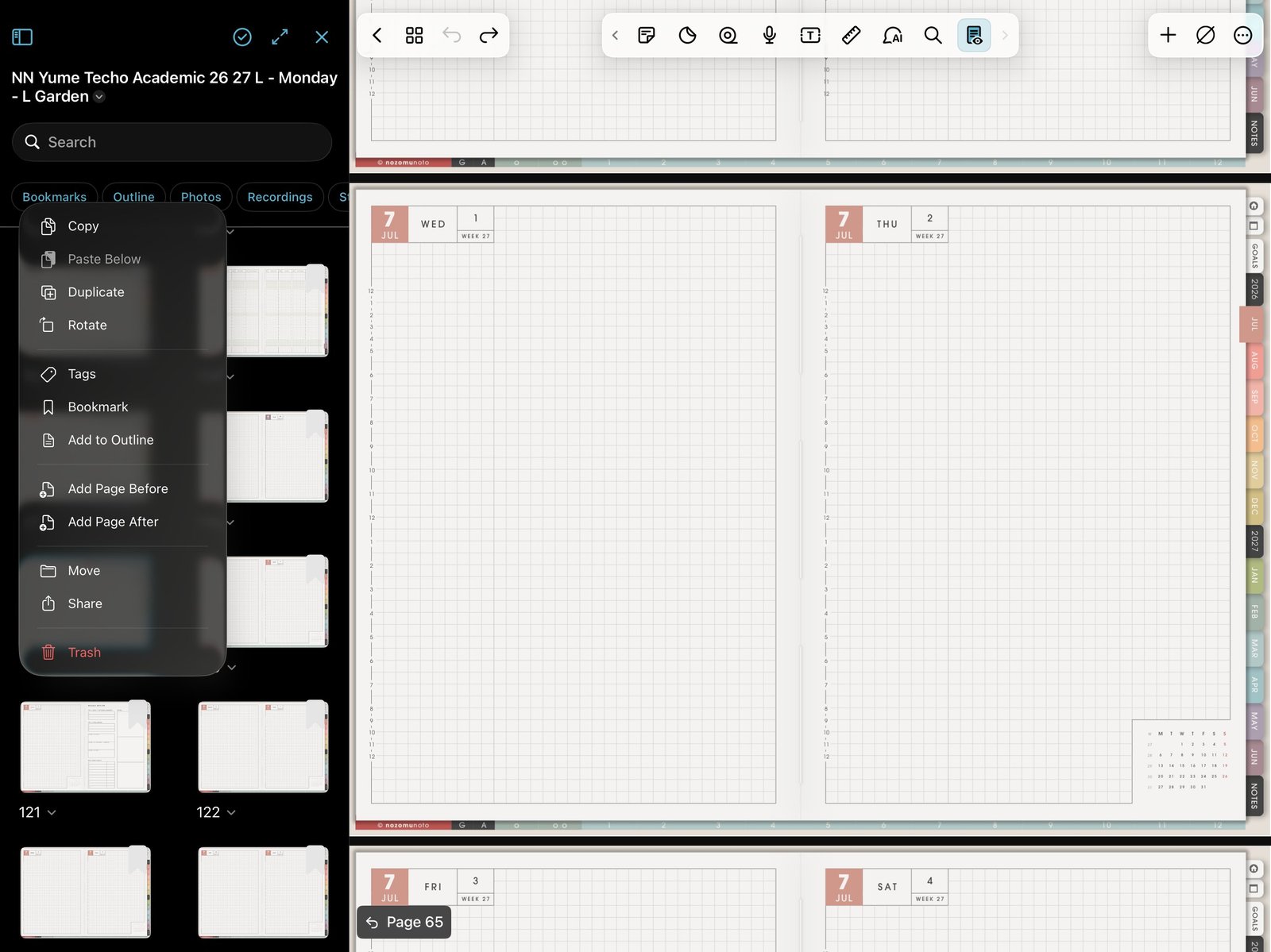Click the Duplicate icon in the context menu
Screen dimensions: 1271x952
[x=48, y=292]
